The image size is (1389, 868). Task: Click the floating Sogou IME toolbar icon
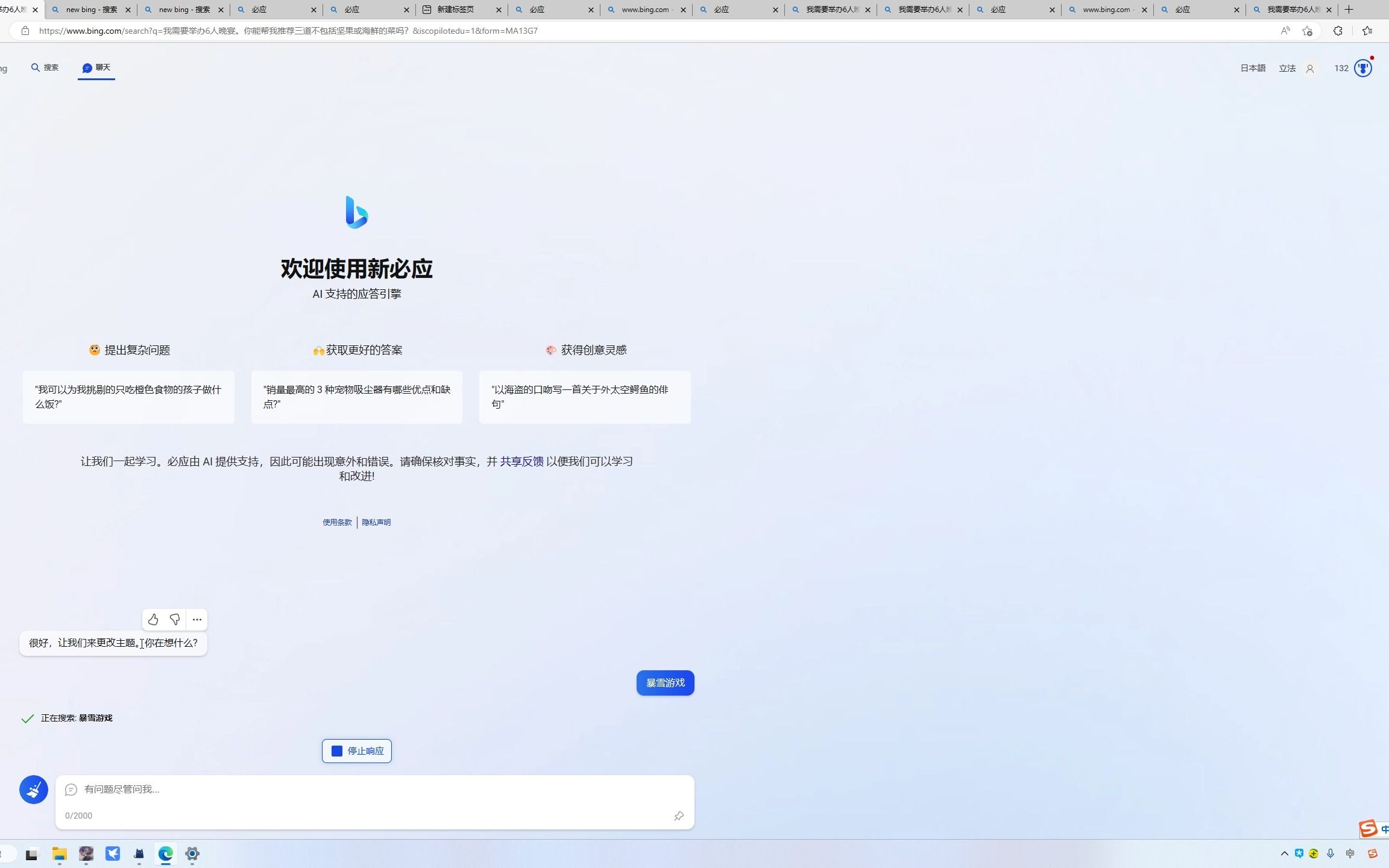(1369, 829)
